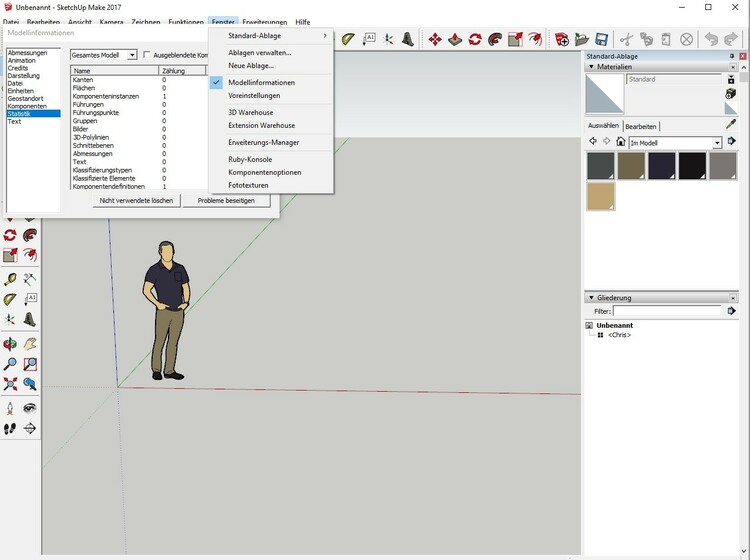Viewport: 750px width, 560px height.
Task: Click the Previous view tool
Action: coord(30,384)
